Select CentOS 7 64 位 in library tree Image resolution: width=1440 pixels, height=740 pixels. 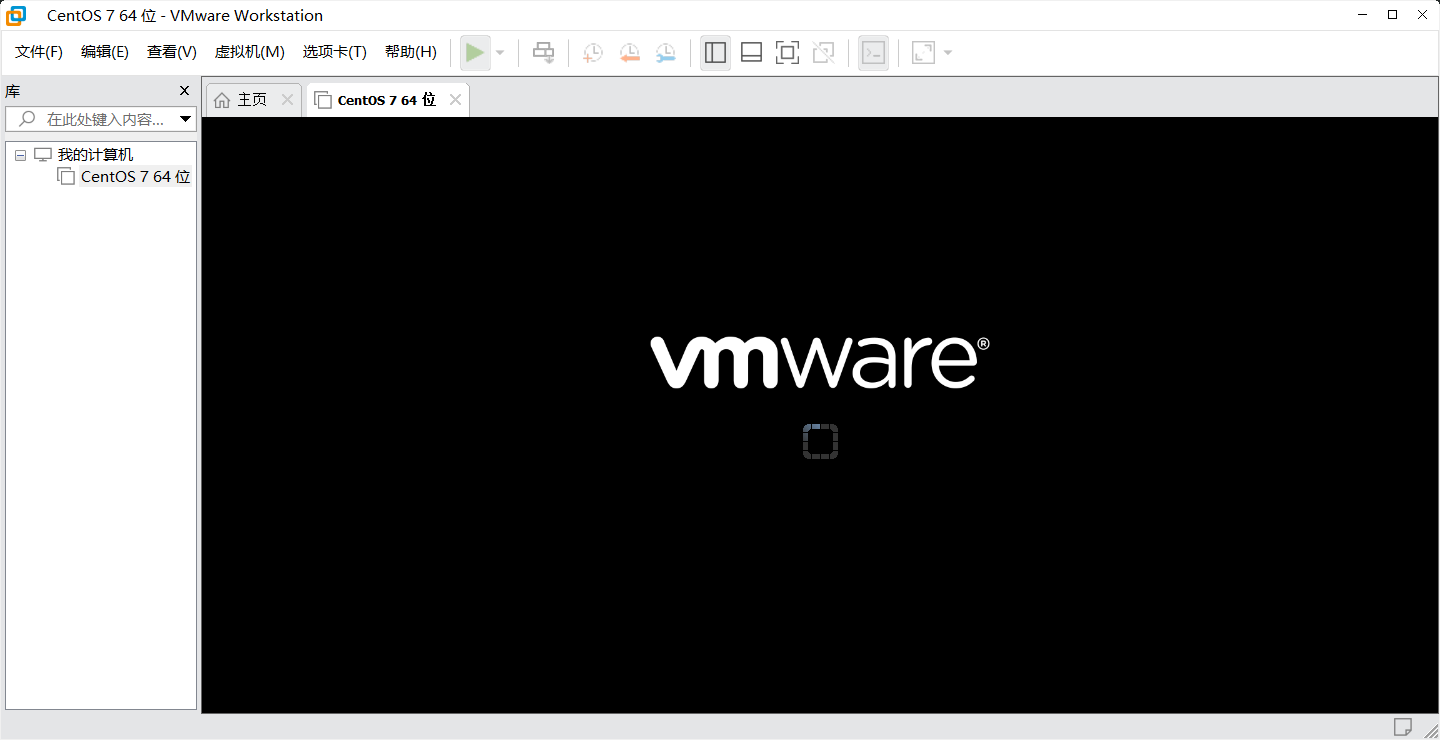point(135,177)
